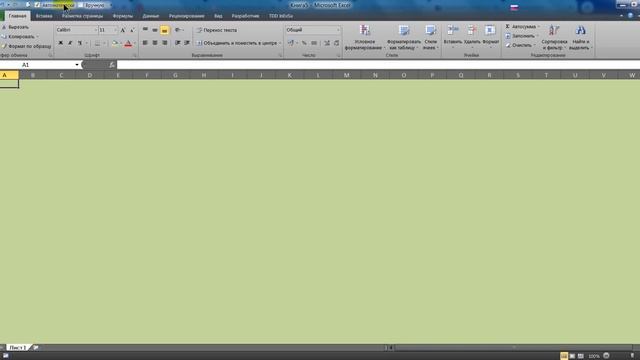The height and width of the screenshot is (360, 640).
Task: Toggle highlighted bottom align button
Action: (x=164, y=30)
